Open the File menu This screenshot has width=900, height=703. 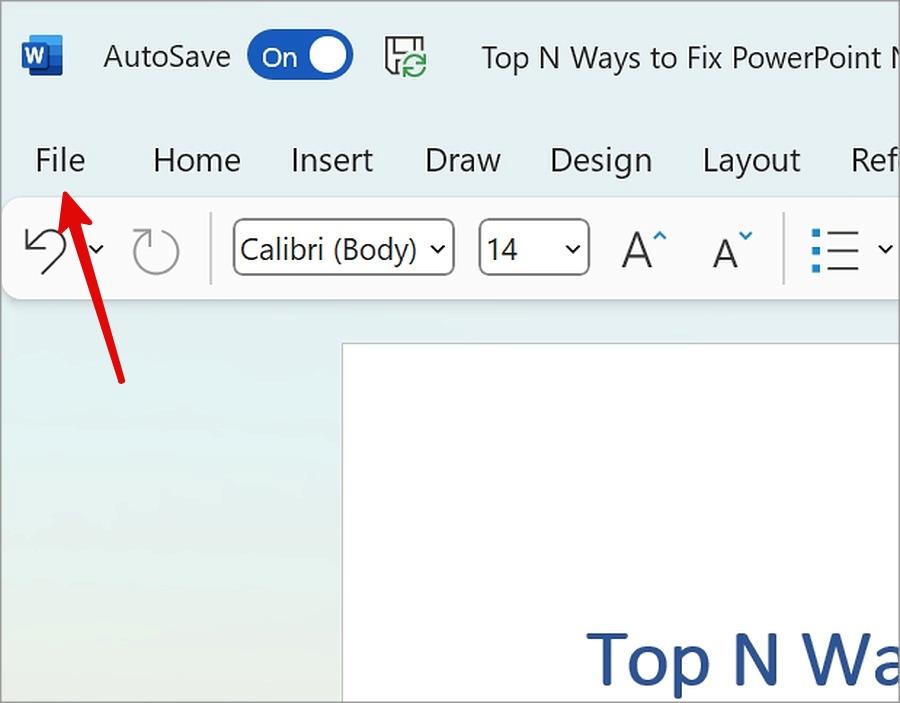tap(60, 160)
